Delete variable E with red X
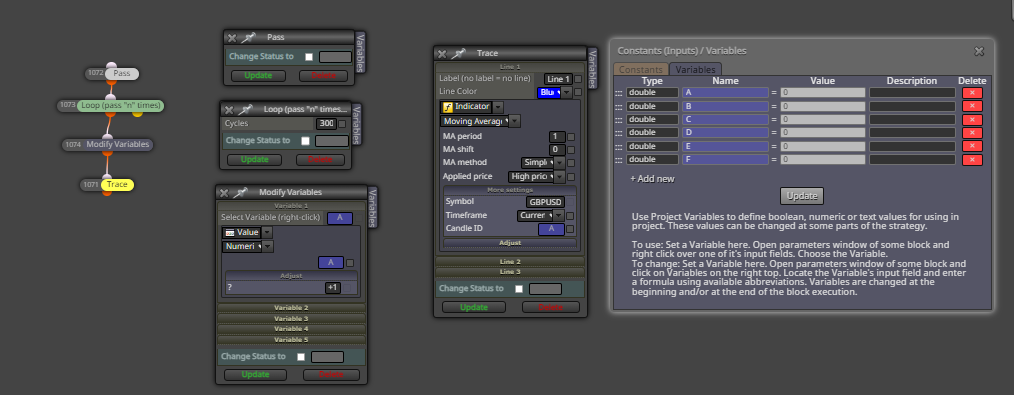The width and height of the screenshot is (1014, 395). 972,146
